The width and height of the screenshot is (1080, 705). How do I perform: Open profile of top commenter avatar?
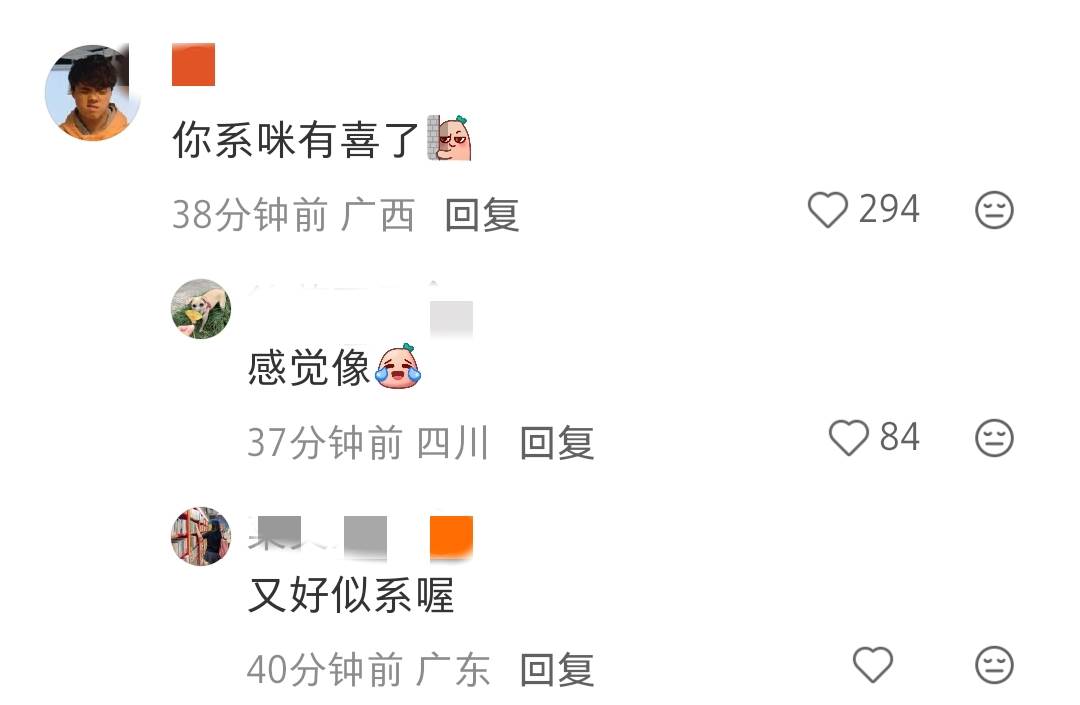click(x=93, y=92)
